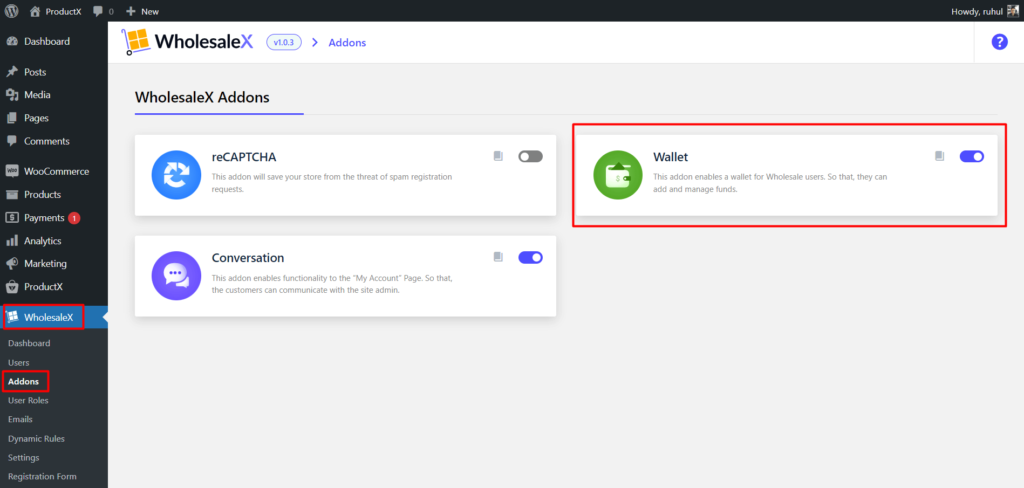Open the ProductX site home link
This screenshot has height=488, width=1024.
coord(56,11)
